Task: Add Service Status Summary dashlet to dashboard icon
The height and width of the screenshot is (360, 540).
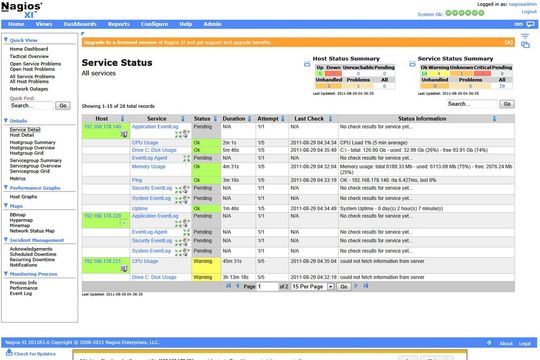Action: tap(412, 64)
